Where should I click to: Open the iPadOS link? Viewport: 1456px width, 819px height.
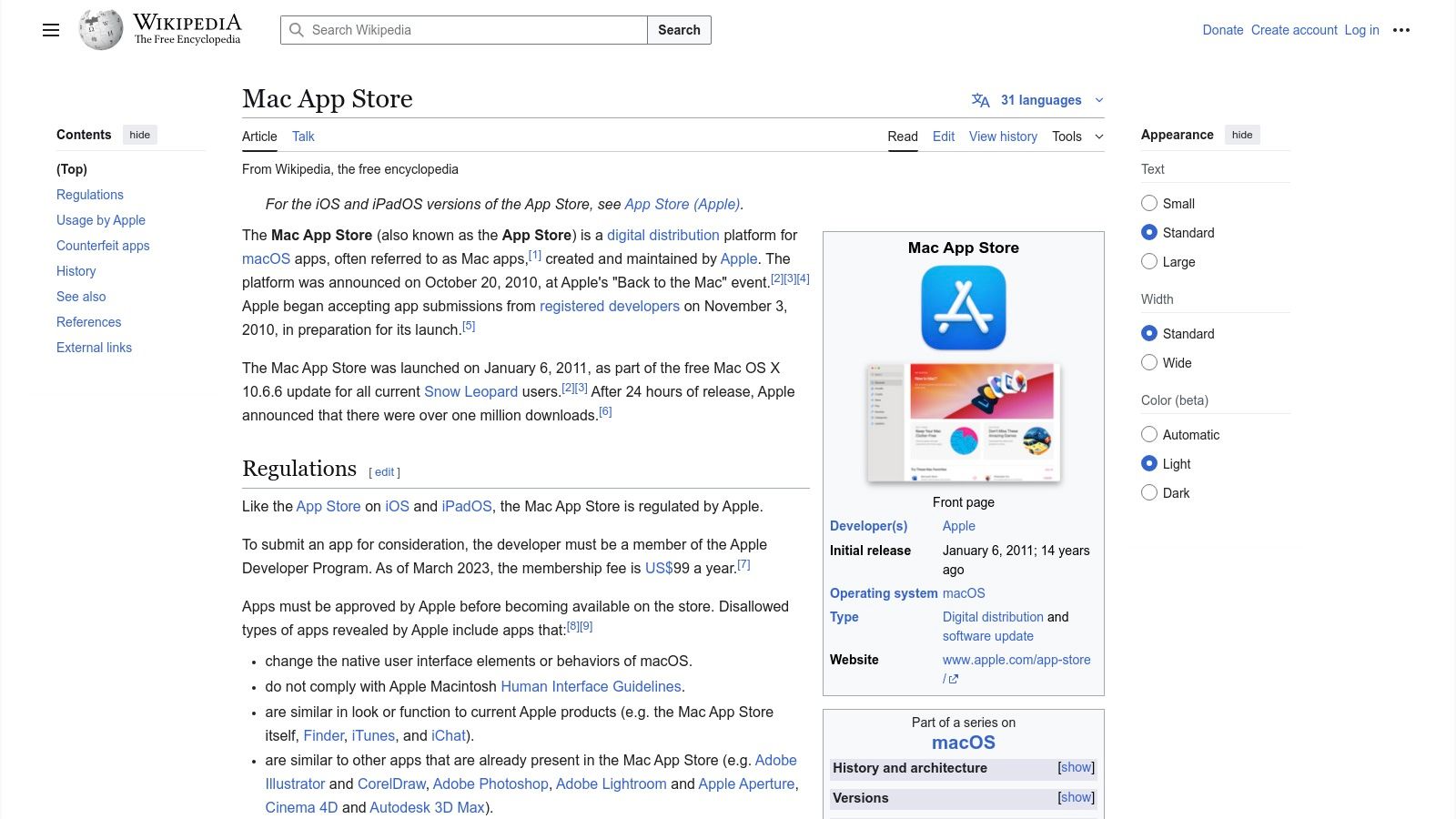tap(467, 506)
